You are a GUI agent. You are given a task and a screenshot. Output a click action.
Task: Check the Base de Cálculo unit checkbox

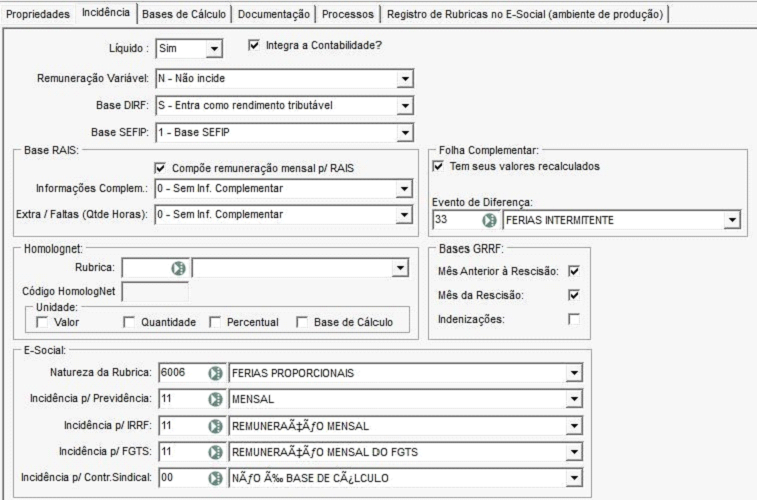[x=302, y=322]
